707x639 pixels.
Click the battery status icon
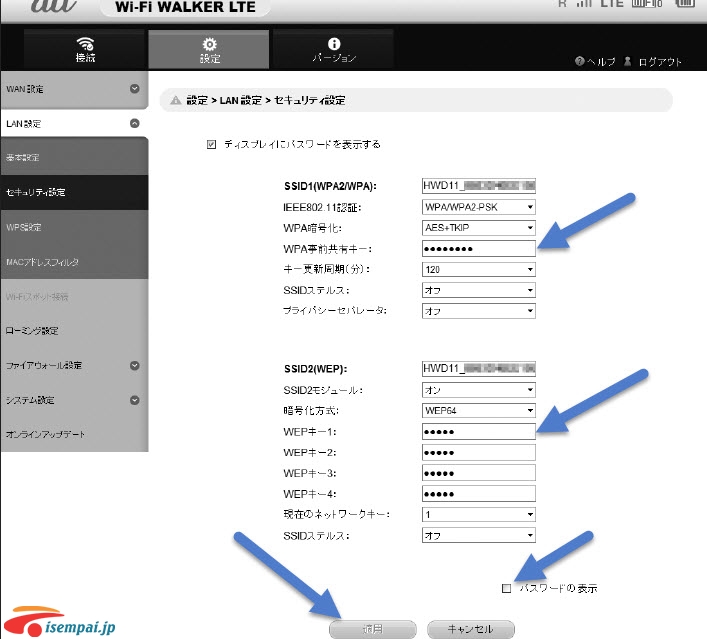tap(684, 3)
